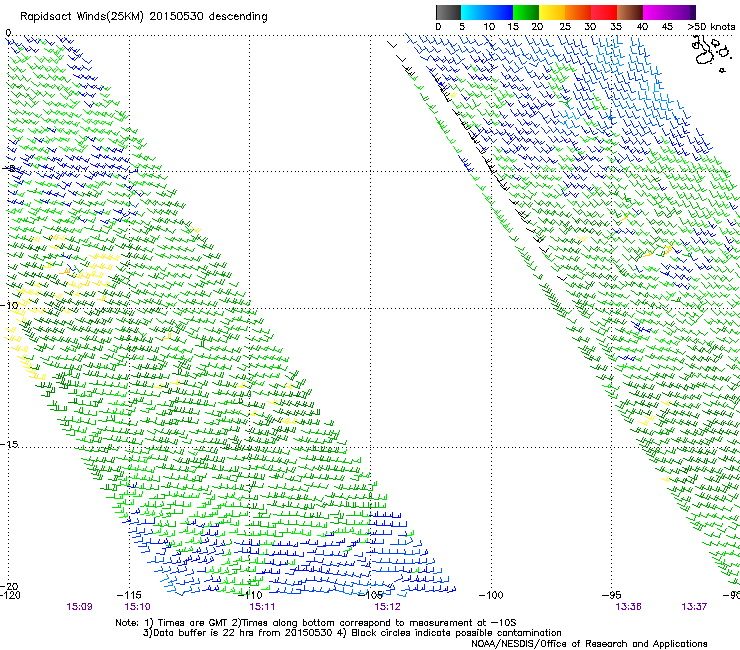Click the note 'Black circles indicate possible contamination'

(455, 633)
